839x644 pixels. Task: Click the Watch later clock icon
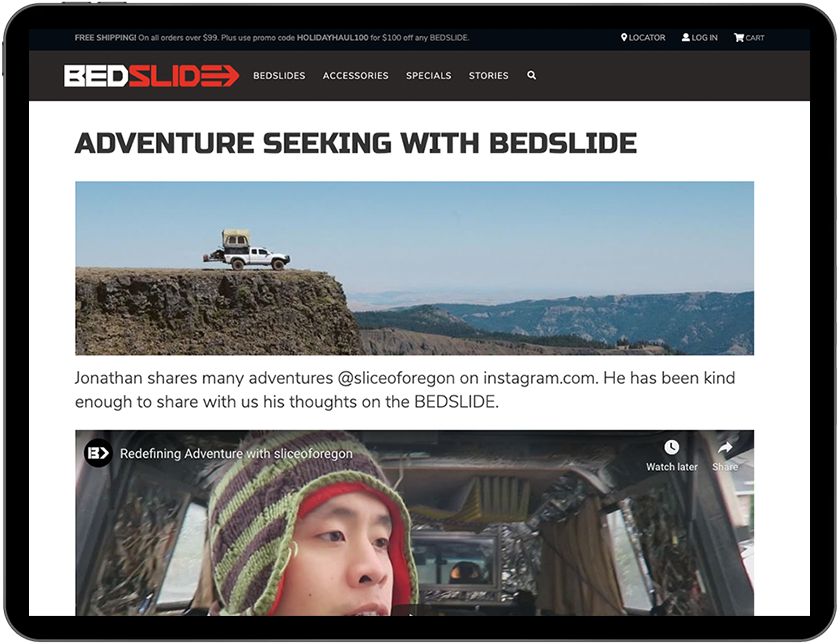click(672, 447)
